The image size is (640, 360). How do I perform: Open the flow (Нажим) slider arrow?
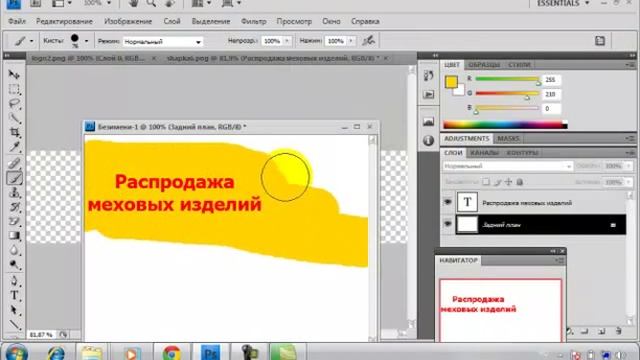click(351, 41)
